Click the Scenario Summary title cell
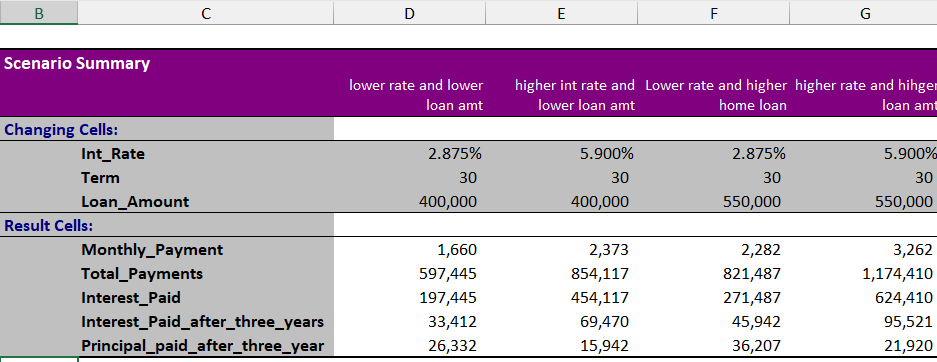Image resolution: width=937 pixels, height=362 pixels. [x=77, y=63]
